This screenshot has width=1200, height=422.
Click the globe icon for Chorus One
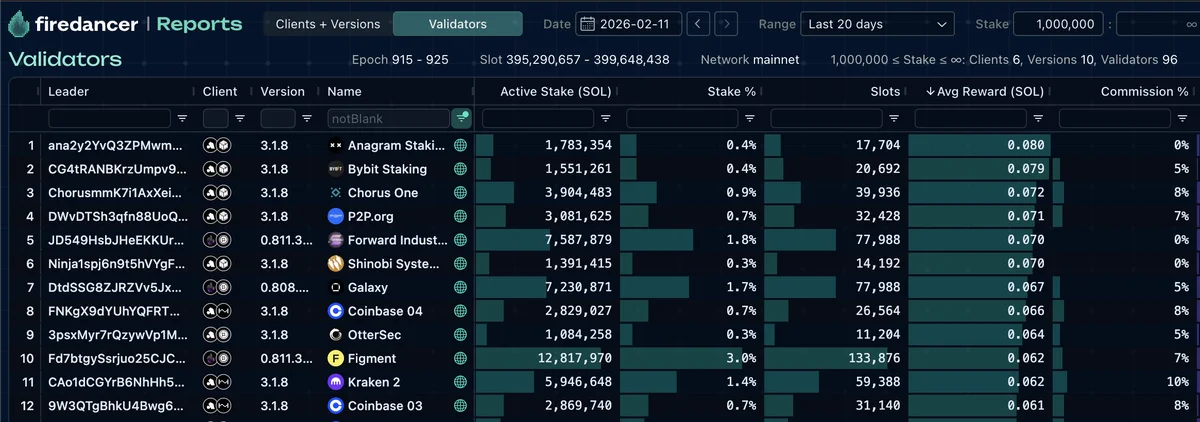coord(460,192)
